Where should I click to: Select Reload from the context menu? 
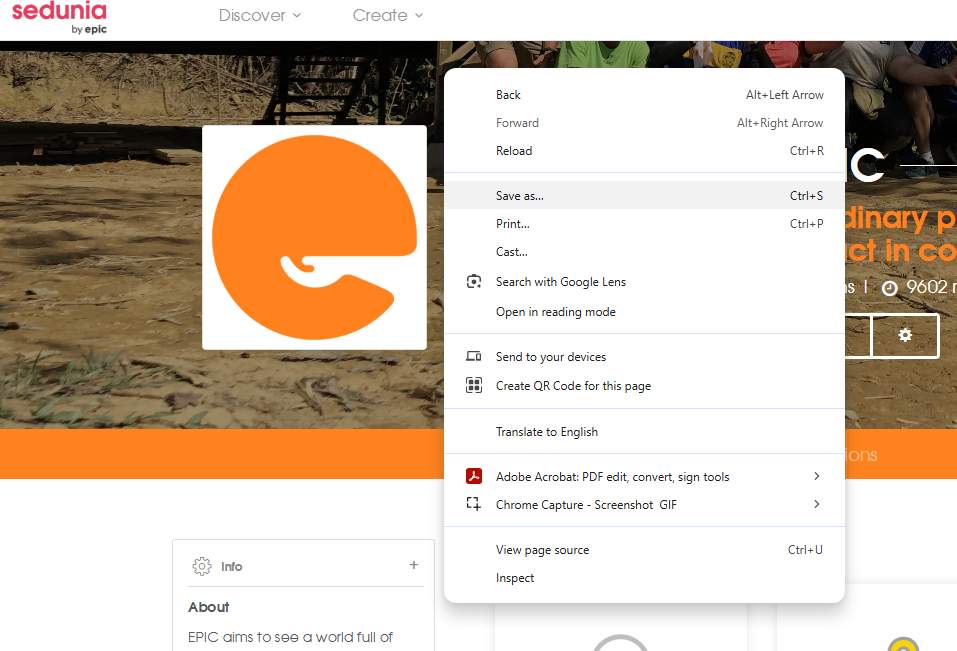[x=514, y=151]
